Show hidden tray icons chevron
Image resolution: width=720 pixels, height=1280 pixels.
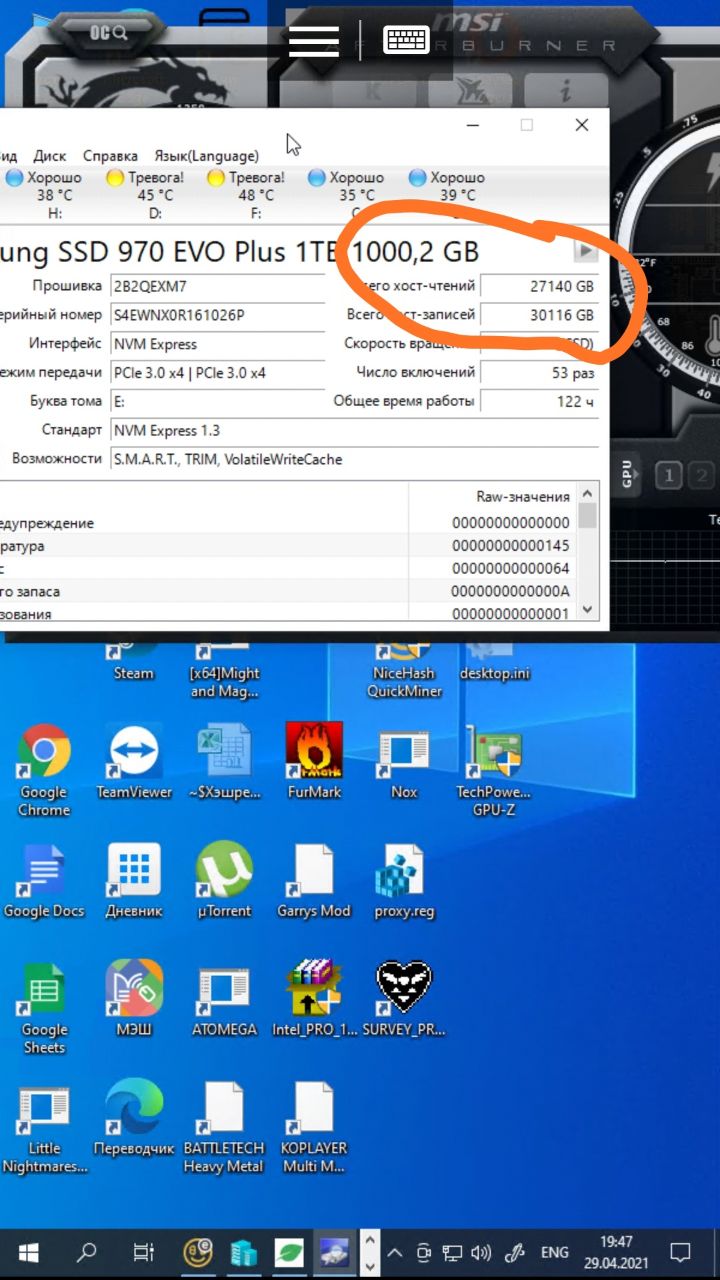395,1251
